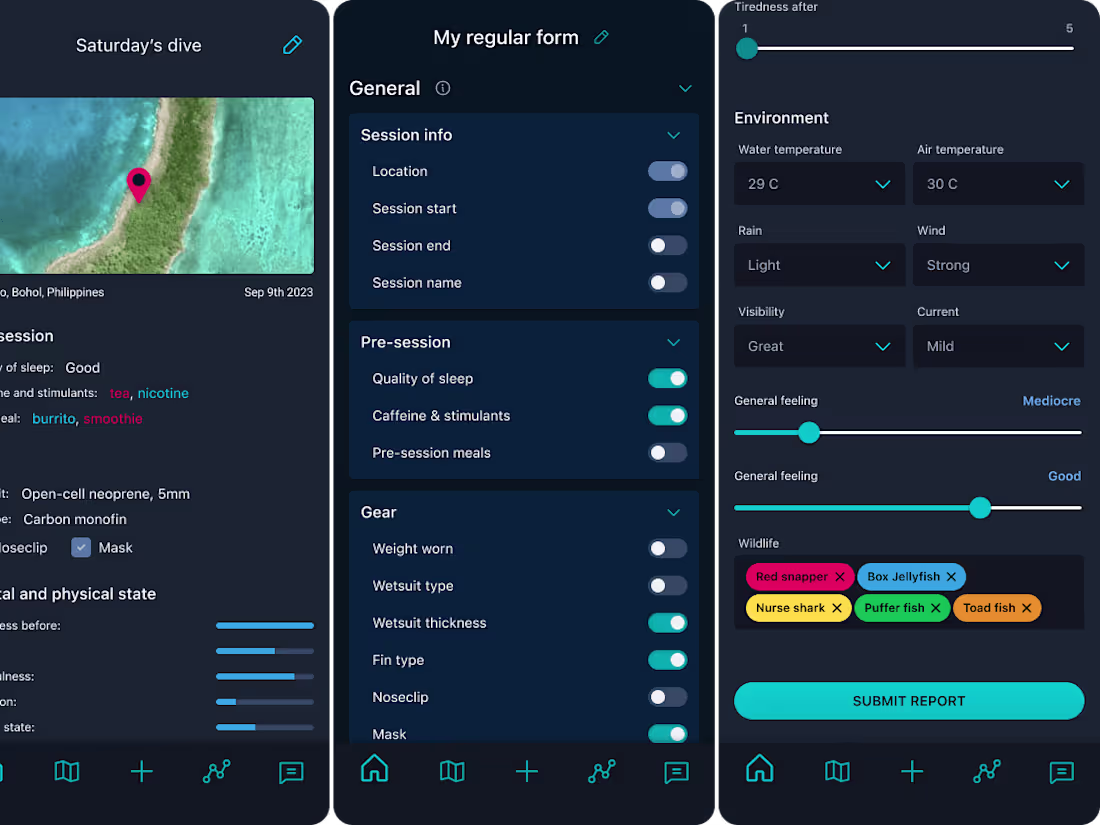The height and width of the screenshot is (825, 1100).
Task: Open the Map tab in bottom navigation
Action: coord(451,771)
